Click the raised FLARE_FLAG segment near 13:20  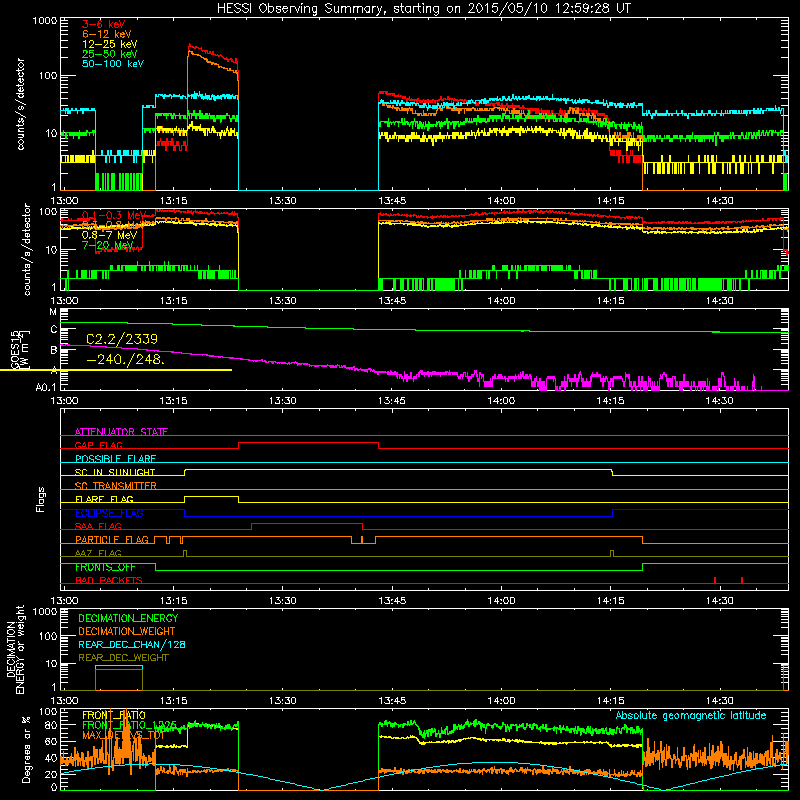pyautogui.click(x=211, y=497)
